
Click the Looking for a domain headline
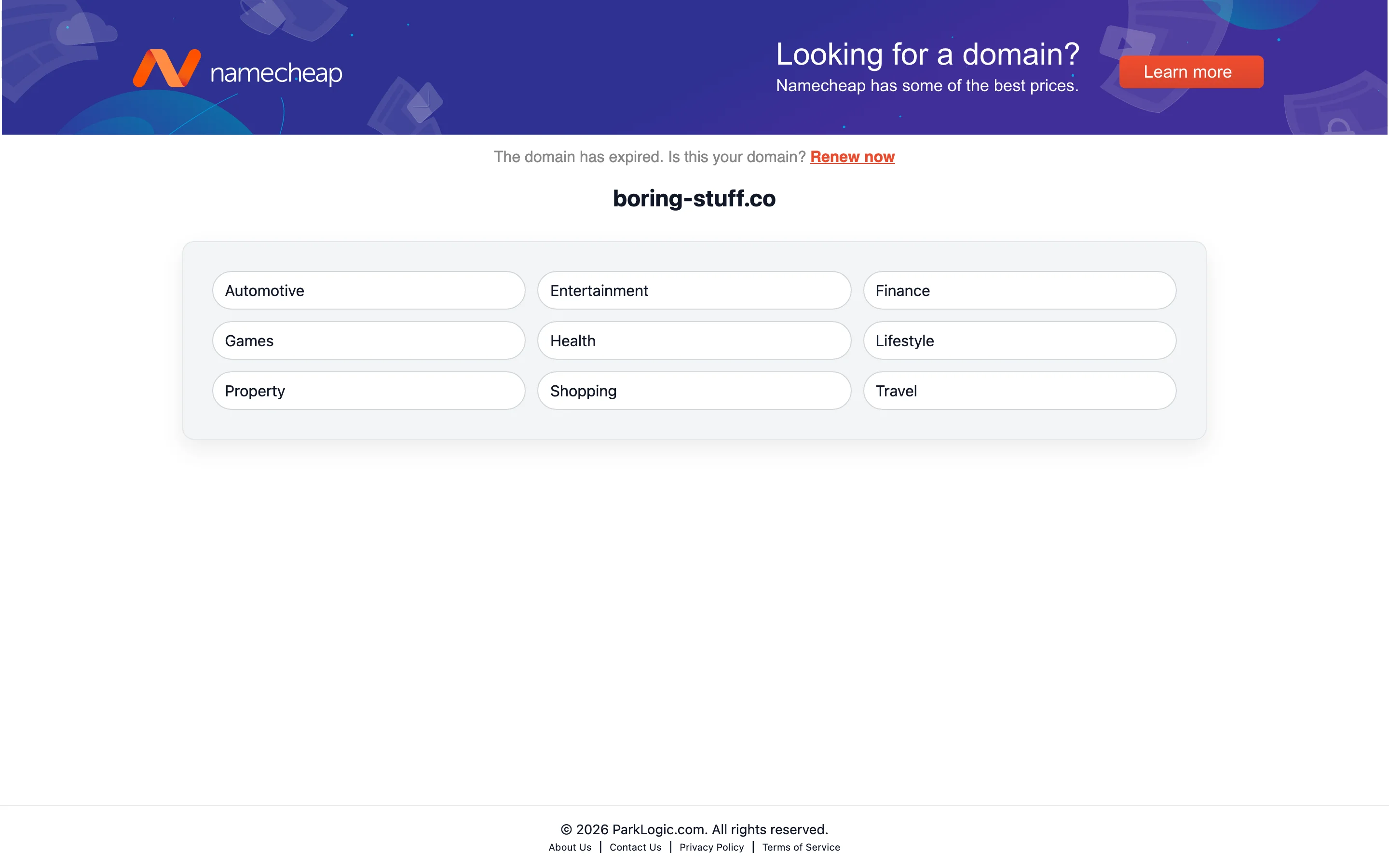(x=927, y=54)
